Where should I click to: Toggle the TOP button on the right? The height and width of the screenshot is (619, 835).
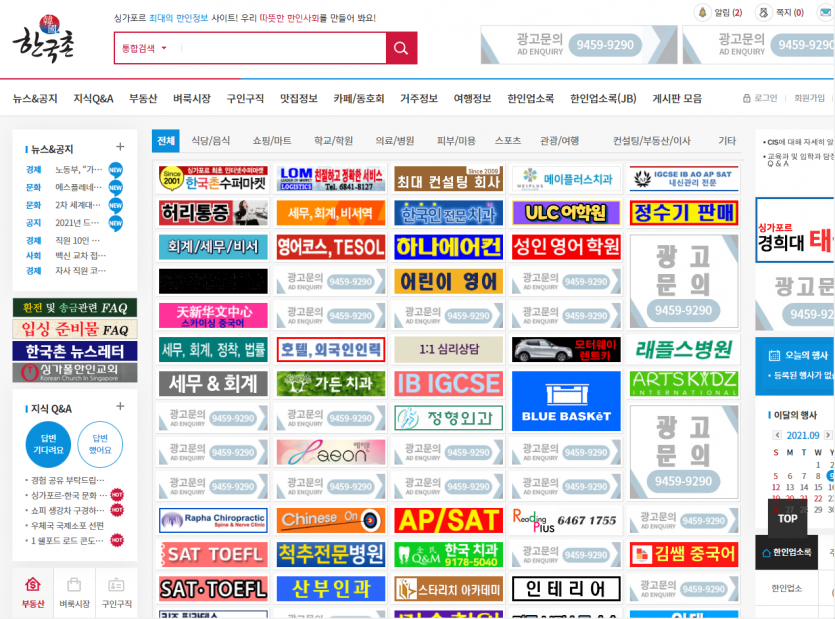786,519
